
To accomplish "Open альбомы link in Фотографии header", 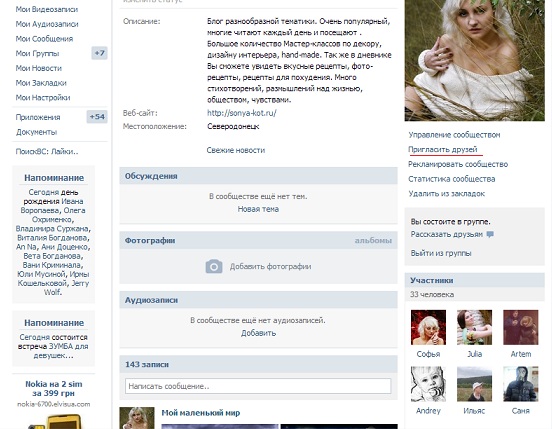I will tap(373, 240).
